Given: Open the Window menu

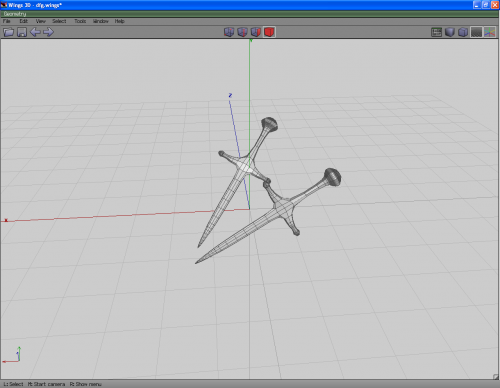Looking at the screenshot, I should tap(101, 21).
